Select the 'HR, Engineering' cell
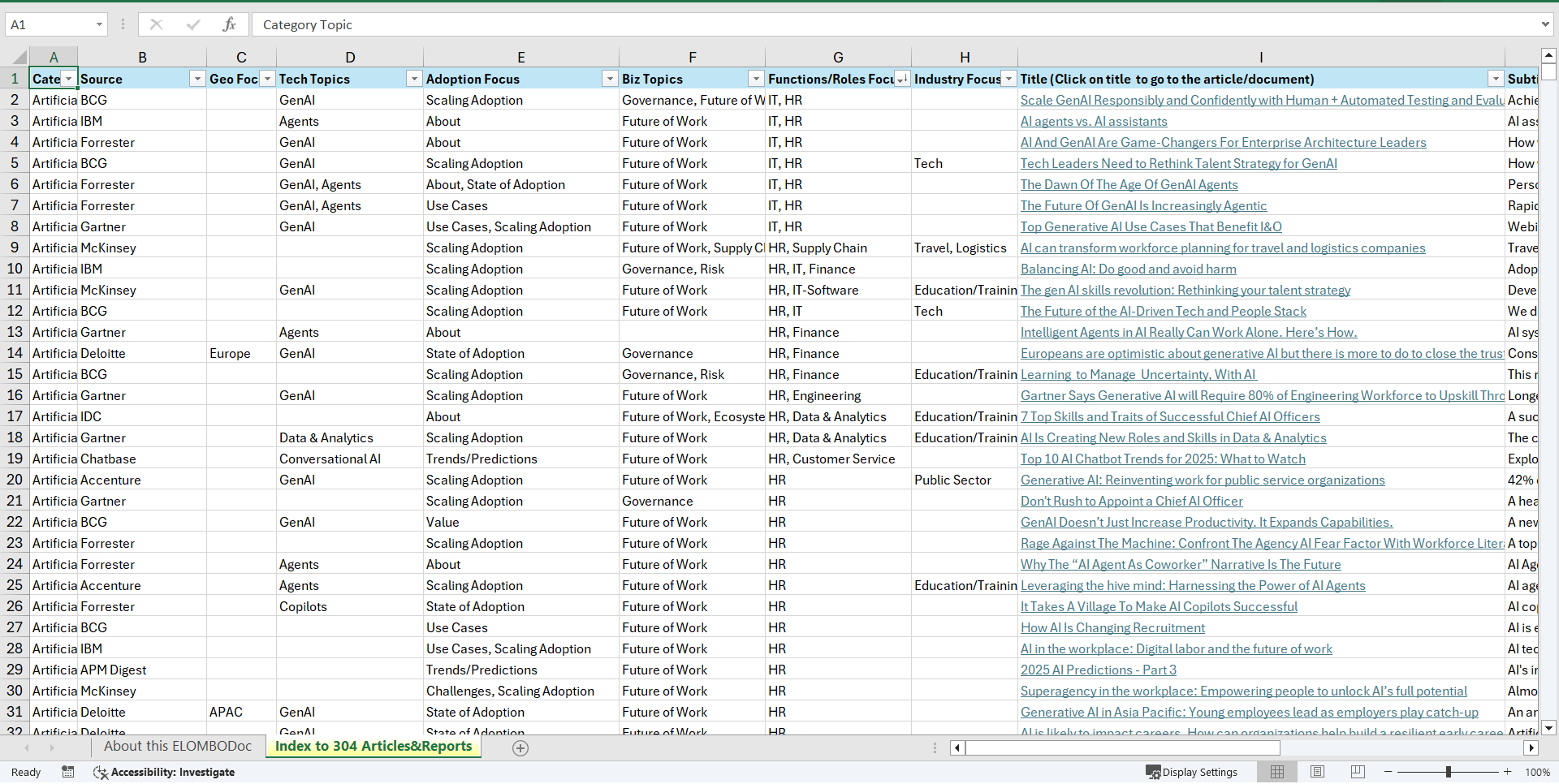The width and height of the screenshot is (1559, 784). pos(838,396)
